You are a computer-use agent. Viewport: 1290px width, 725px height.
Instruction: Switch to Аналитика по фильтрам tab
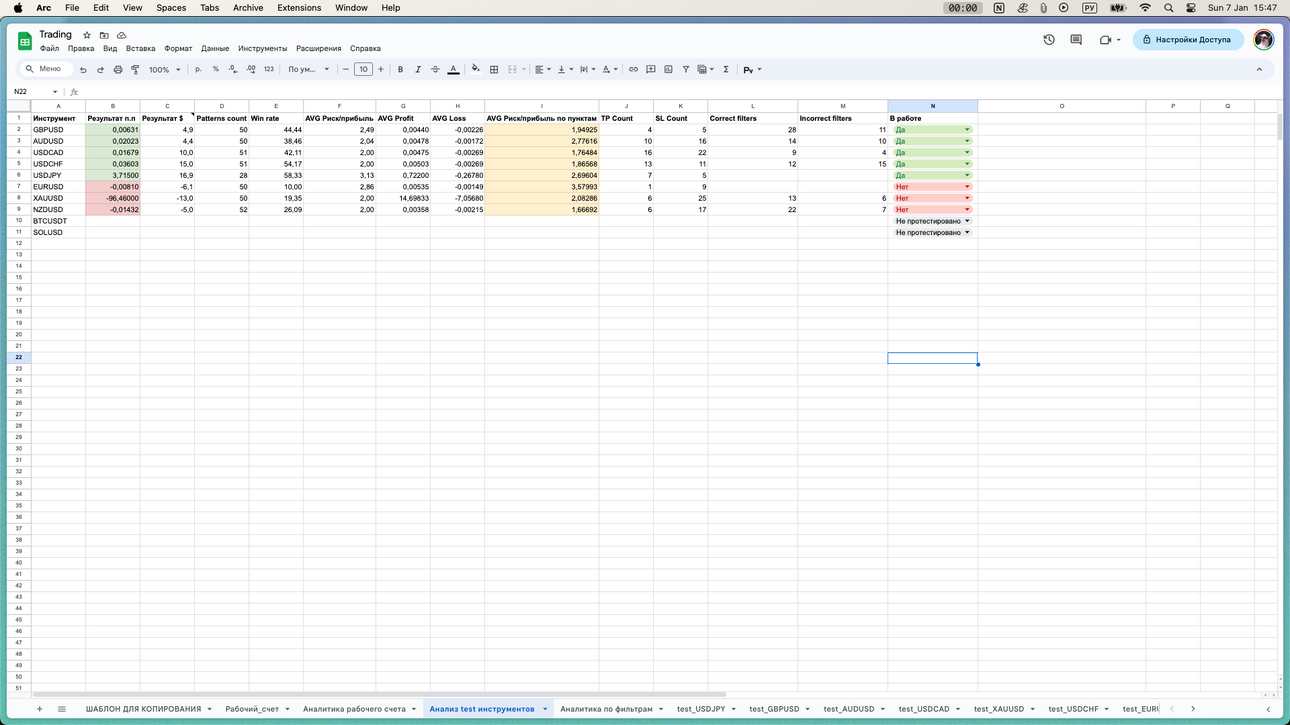click(606, 709)
